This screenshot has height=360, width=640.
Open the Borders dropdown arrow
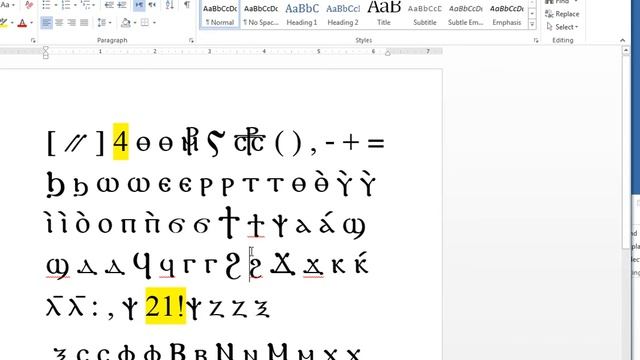click(x=154, y=23)
